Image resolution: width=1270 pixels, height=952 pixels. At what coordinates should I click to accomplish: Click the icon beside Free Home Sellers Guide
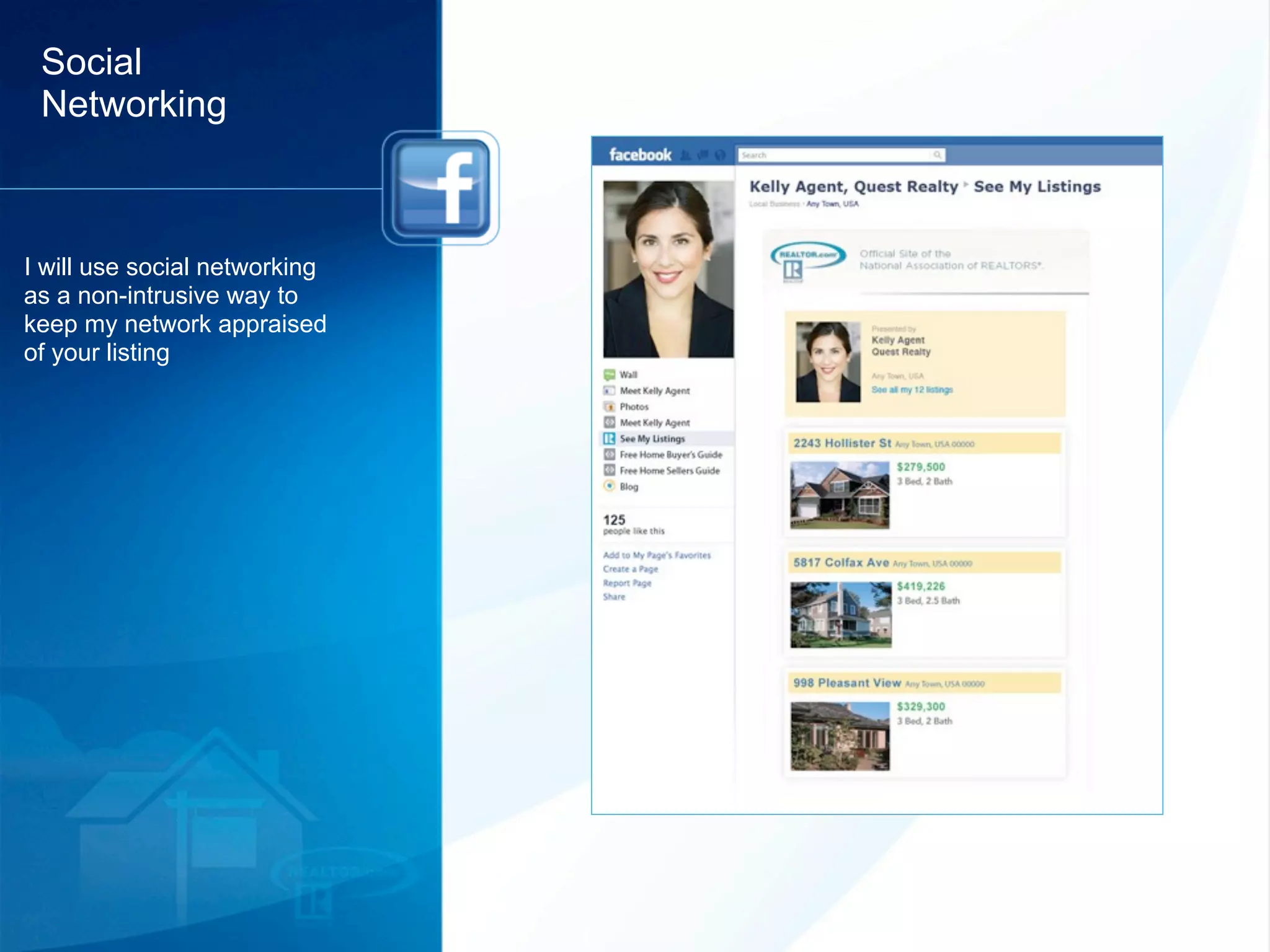click(610, 470)
